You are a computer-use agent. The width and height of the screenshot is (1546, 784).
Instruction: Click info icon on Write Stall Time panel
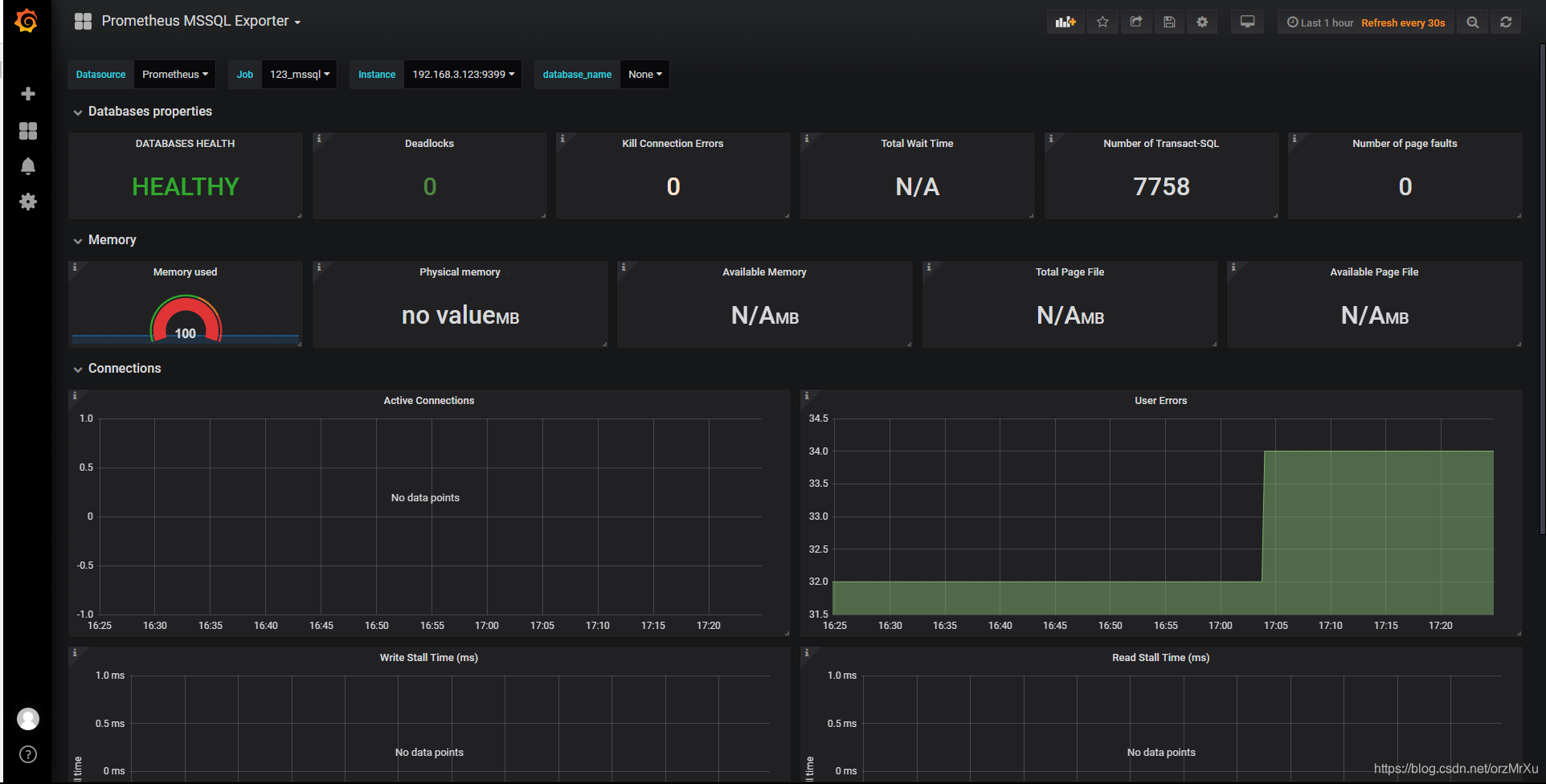(x=75, y=653)
